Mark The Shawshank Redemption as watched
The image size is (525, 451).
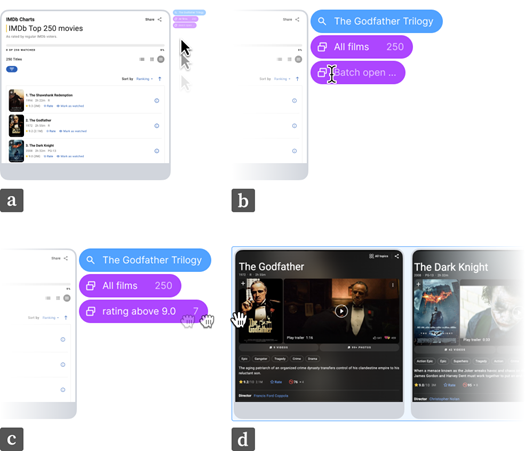point(70,106)
